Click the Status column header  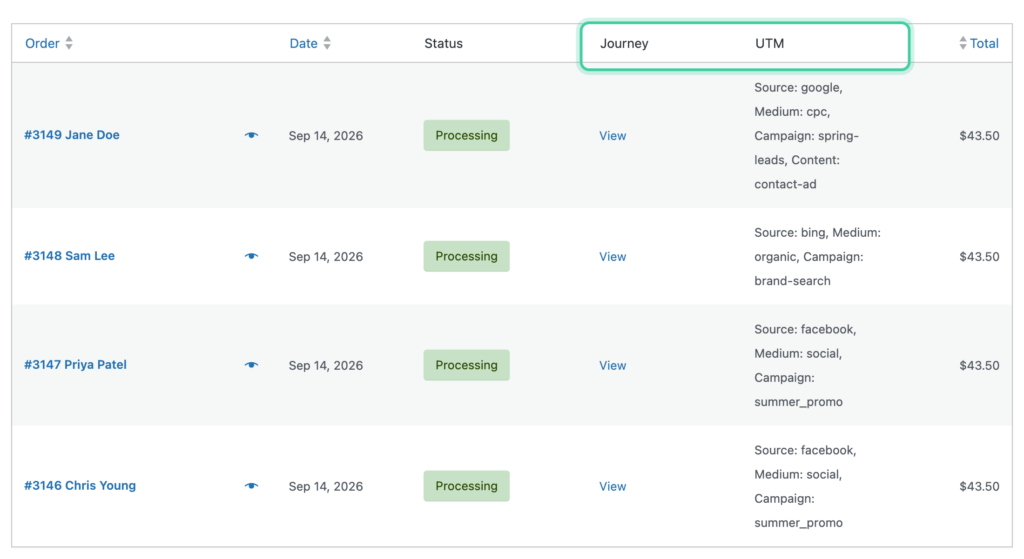click(x=443, y=43)
